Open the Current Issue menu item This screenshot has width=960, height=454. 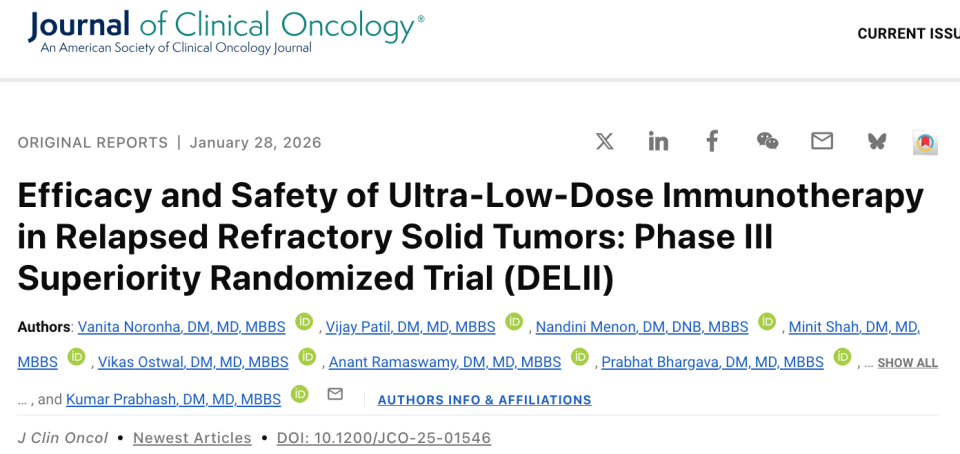pyautogui.click(x=907, y=33)
